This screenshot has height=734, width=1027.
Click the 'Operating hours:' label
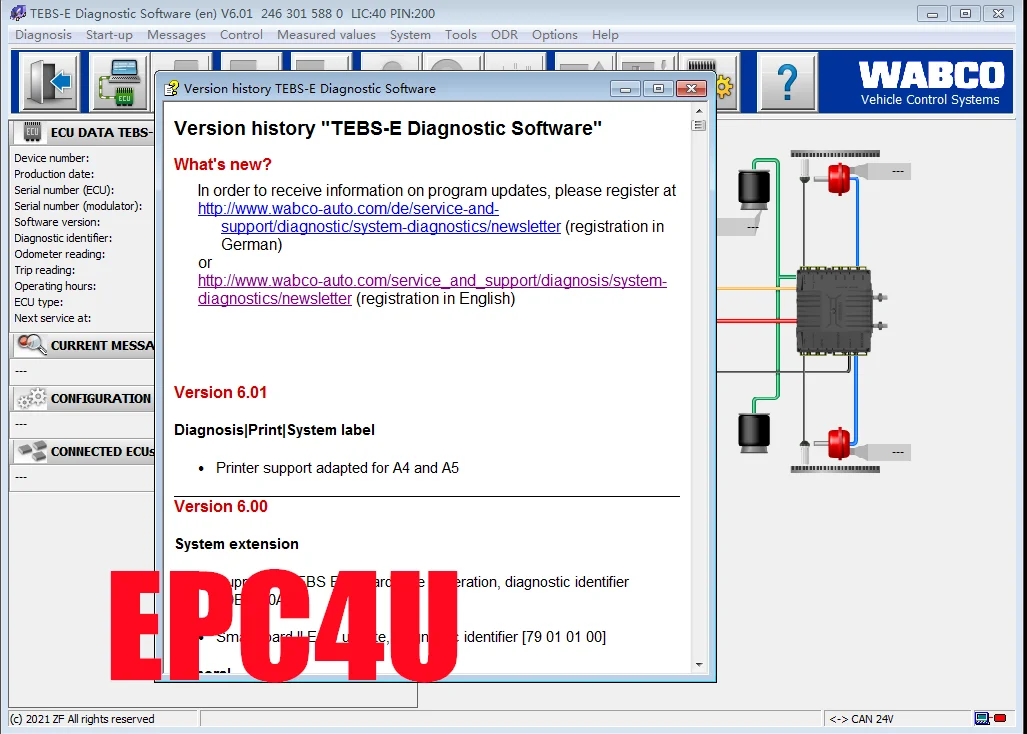point(55,286)
